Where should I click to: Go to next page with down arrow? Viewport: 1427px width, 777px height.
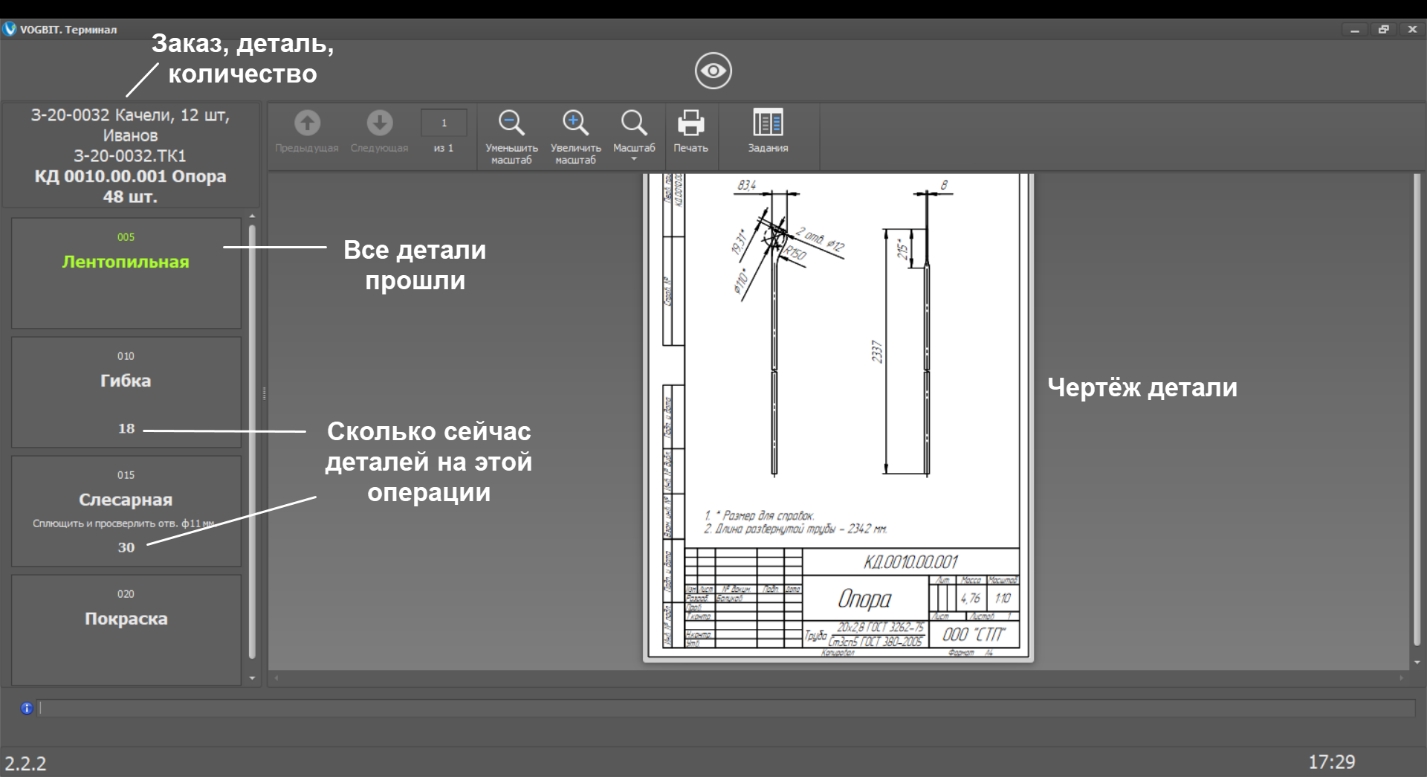[x=378, y=131]
